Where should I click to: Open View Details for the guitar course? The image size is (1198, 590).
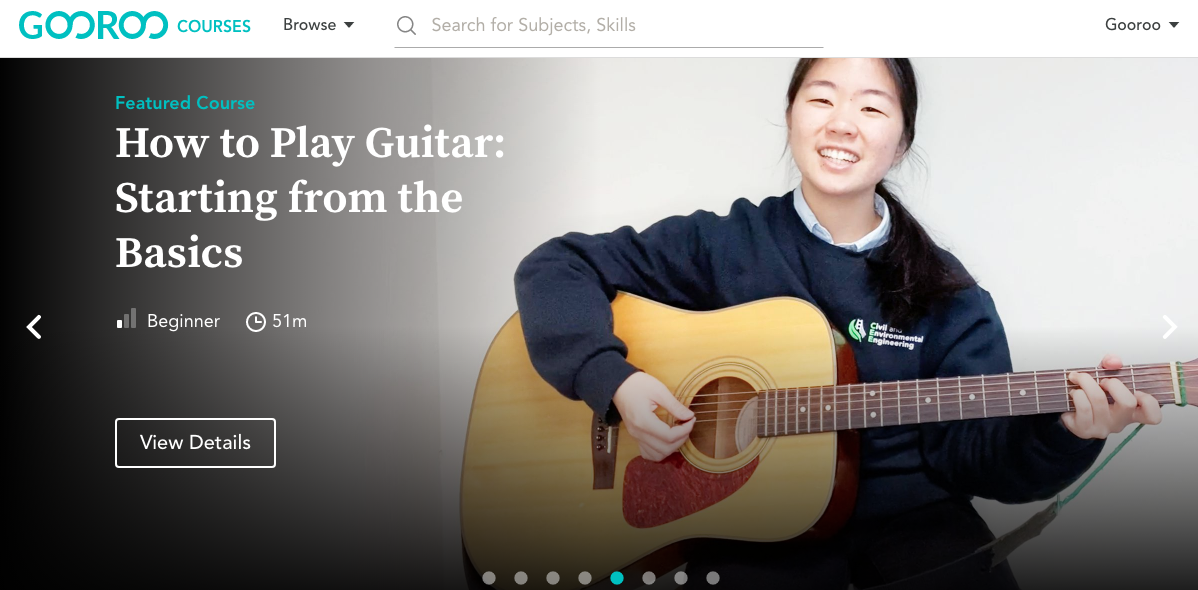coord(196,442)
